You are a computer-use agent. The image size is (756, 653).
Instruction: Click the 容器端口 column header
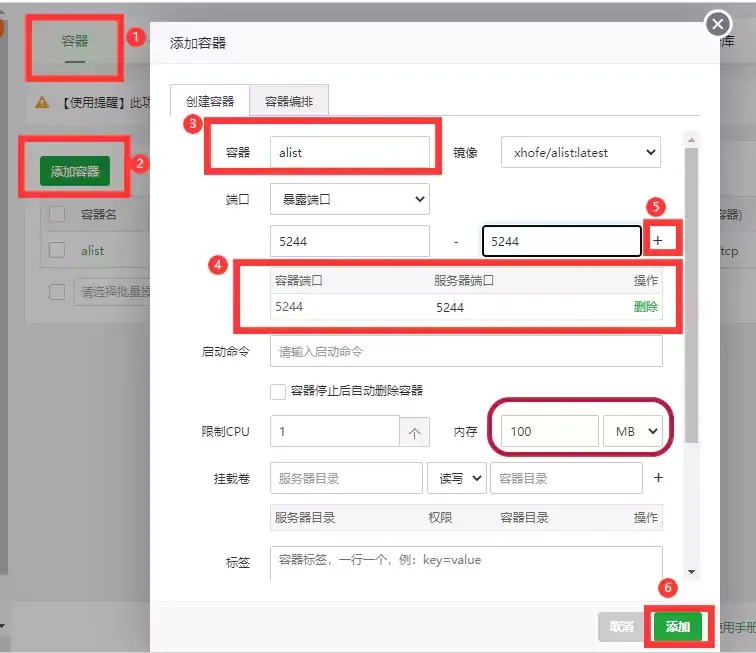pyautogui.click(x=298, y=280)
